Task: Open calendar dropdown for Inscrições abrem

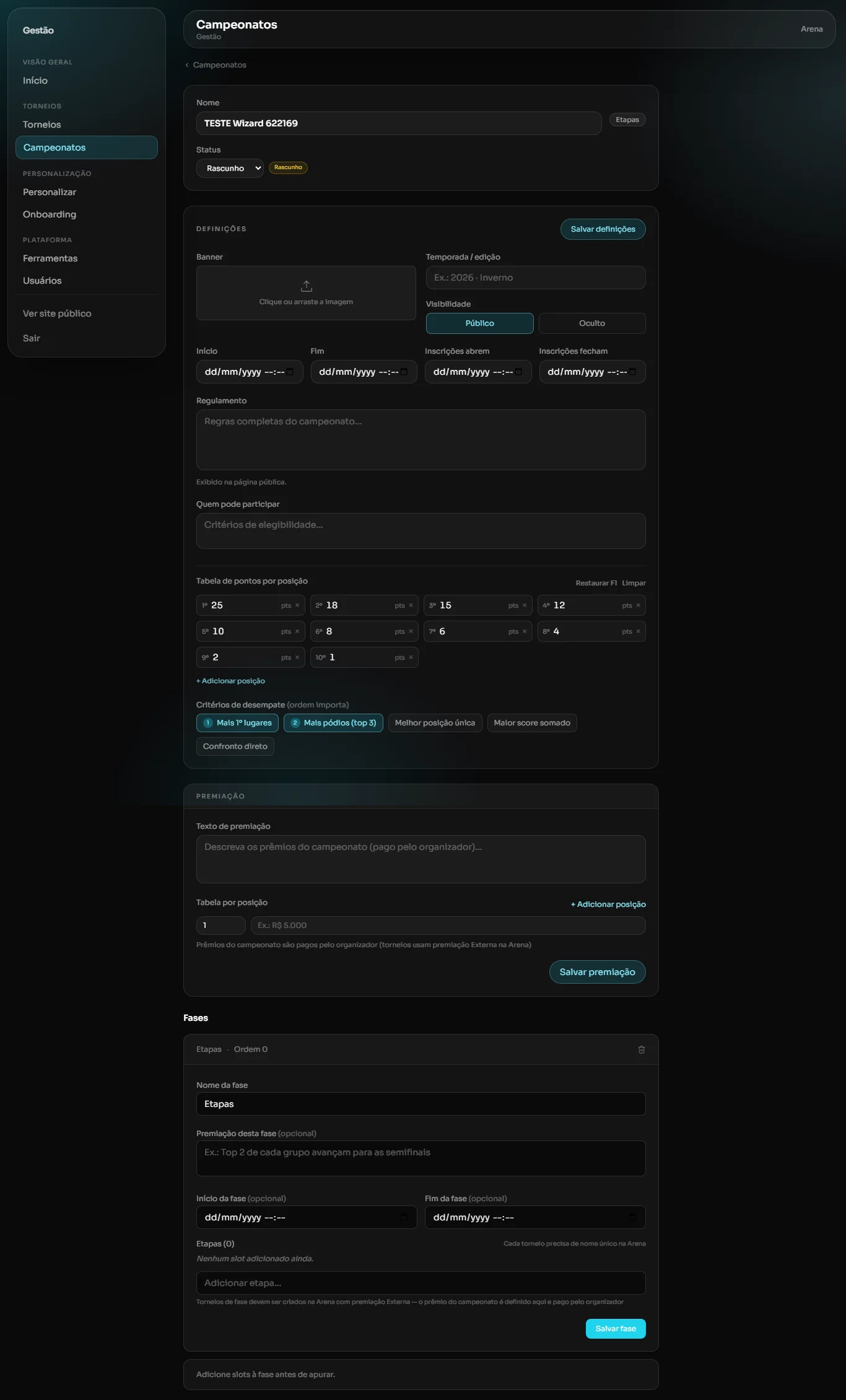Action: pos(518,372)
